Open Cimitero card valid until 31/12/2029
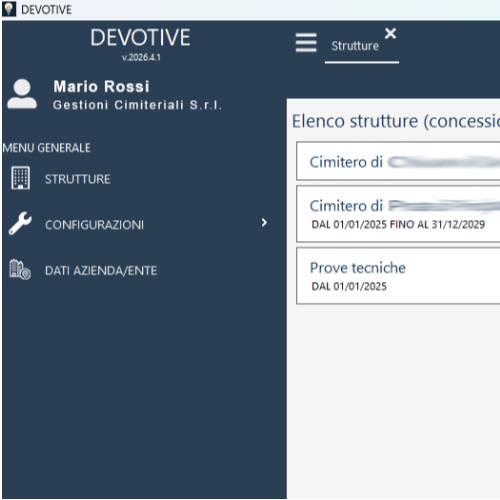 tap(398, 214)
